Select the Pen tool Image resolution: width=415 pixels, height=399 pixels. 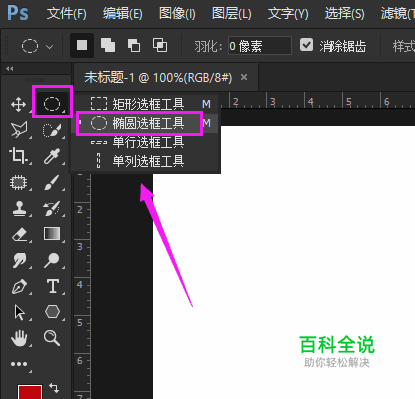(x=19, y=286)
